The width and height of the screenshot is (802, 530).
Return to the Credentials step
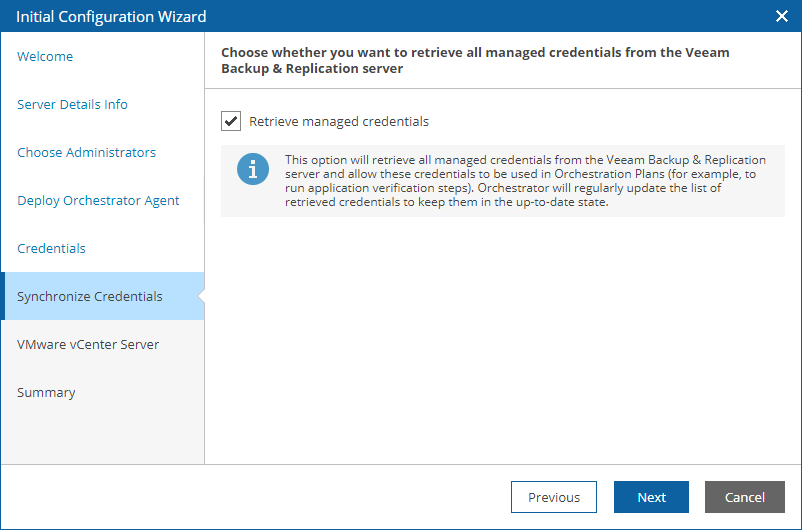coord(51,248)
